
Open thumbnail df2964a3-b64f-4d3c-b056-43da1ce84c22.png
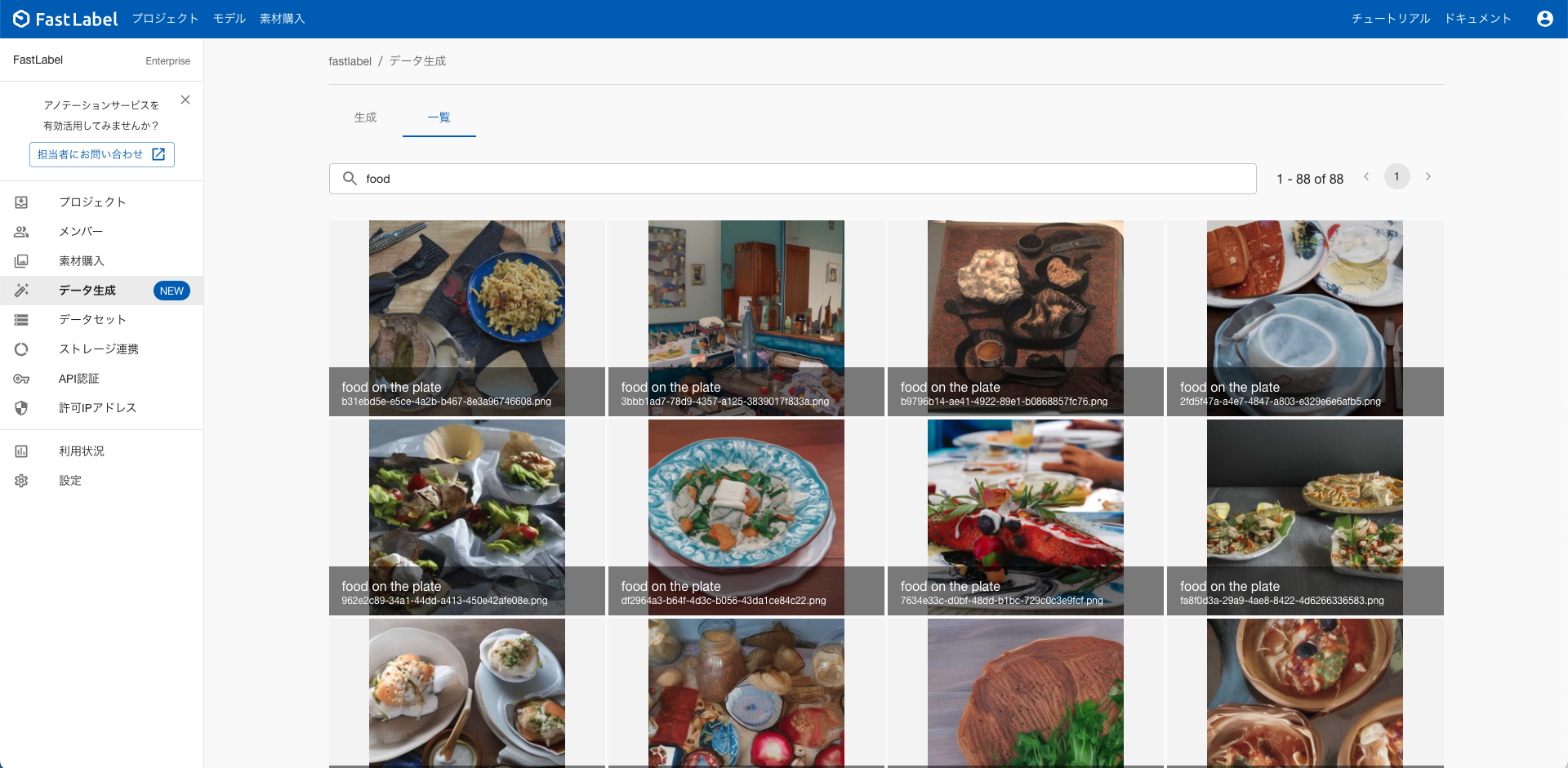(x=746, y=517)
